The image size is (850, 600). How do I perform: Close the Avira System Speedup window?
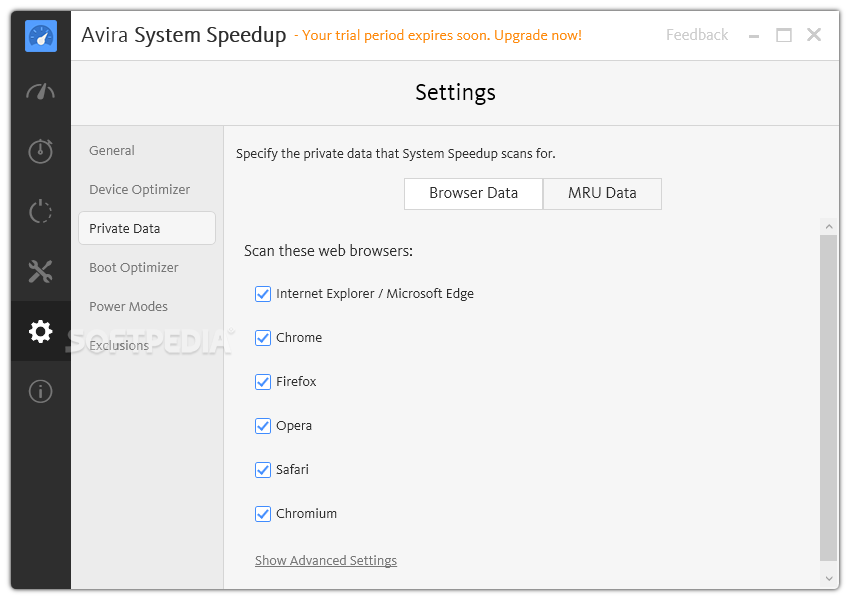click(814, 35)
